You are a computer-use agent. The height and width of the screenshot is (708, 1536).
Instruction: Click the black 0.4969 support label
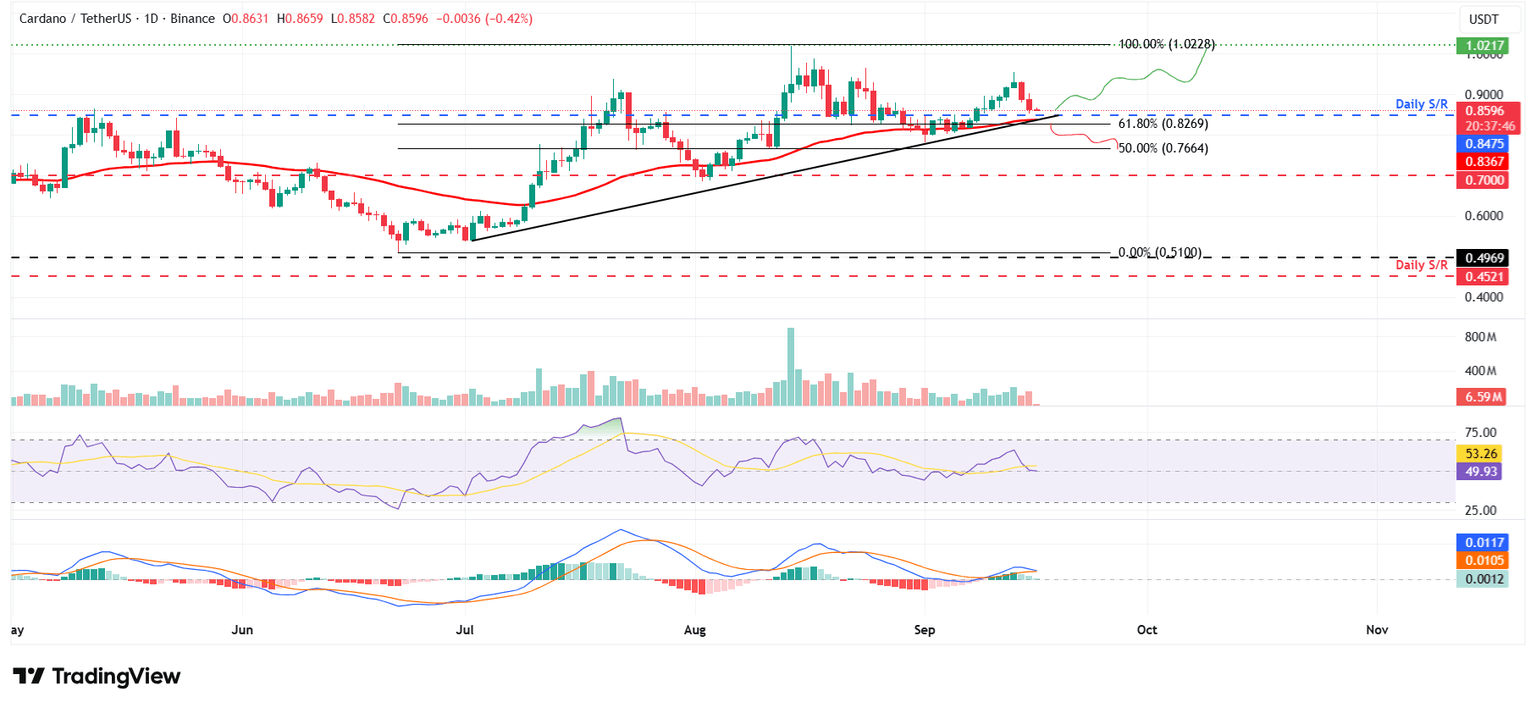coord(1484,258)
